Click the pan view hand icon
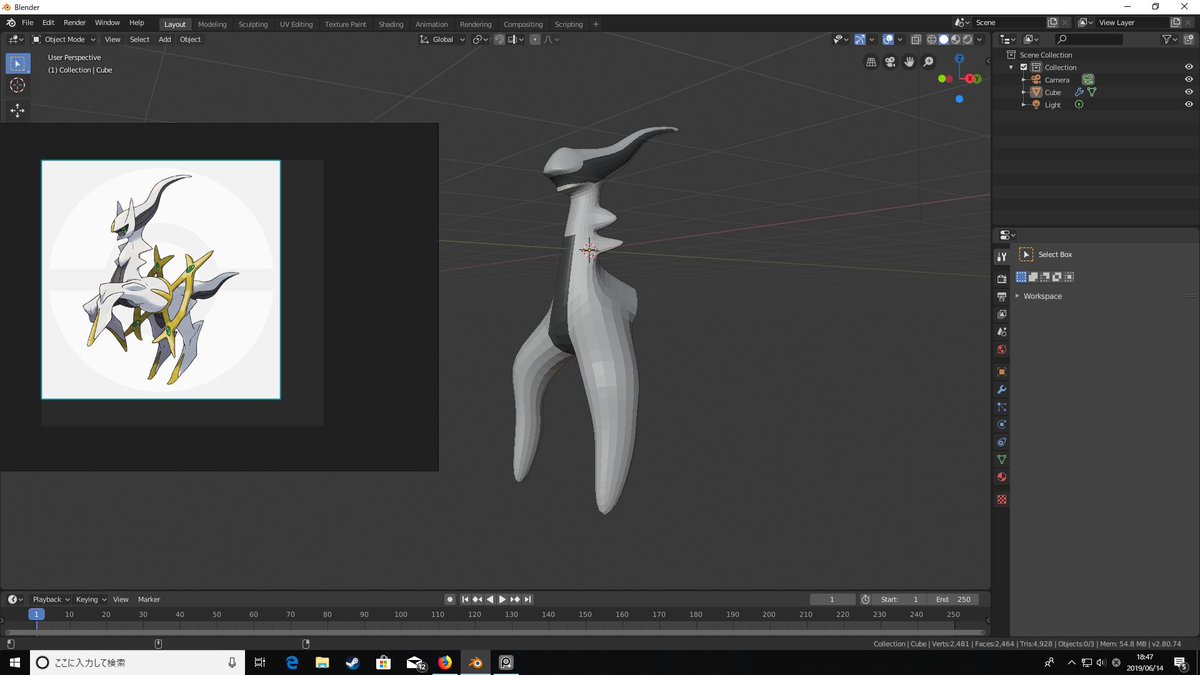The width and height of the screenshot is (1200, 675). tap(909, 62)
